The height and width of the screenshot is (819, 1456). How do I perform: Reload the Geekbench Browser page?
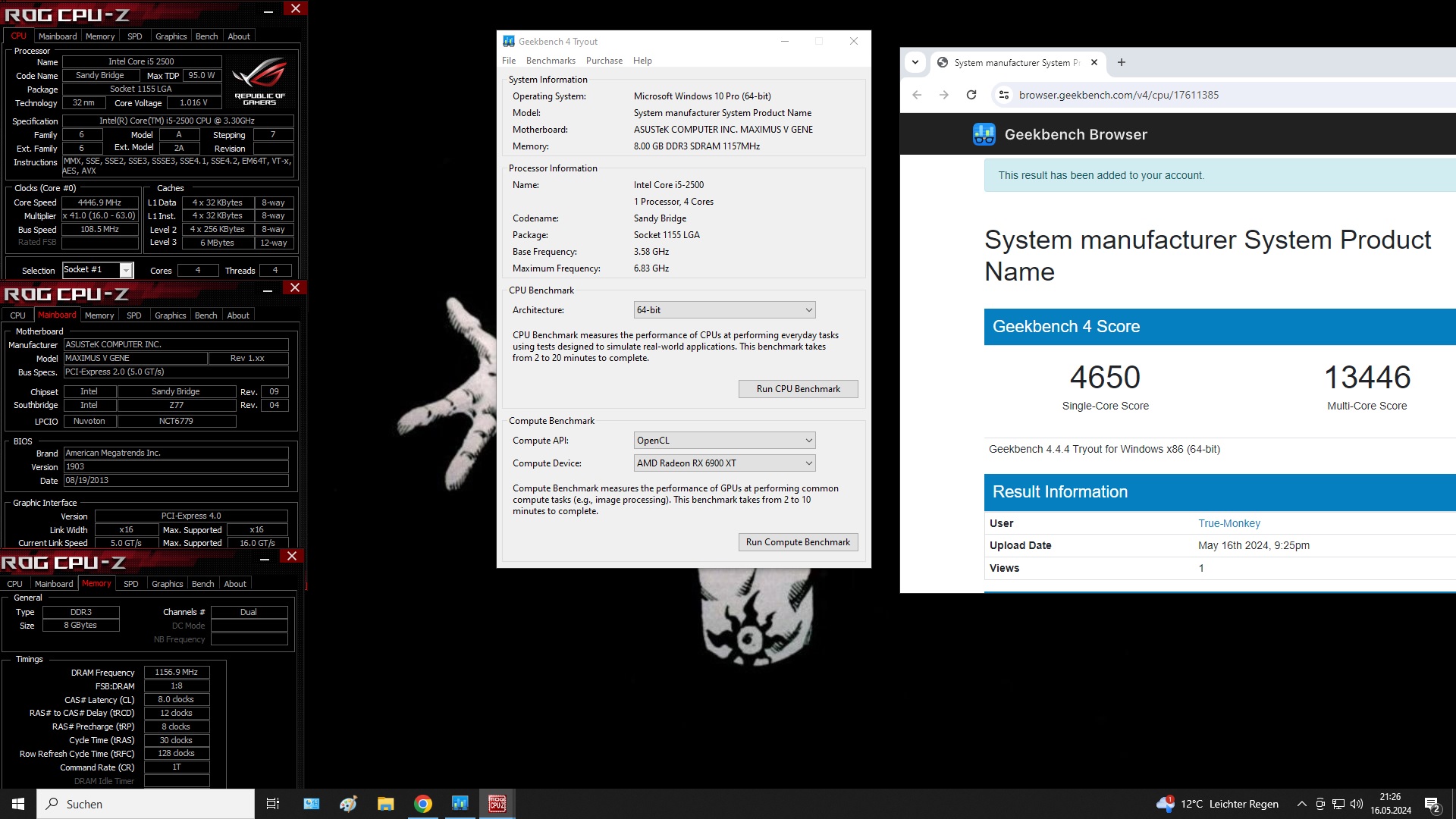coord(971,95)
